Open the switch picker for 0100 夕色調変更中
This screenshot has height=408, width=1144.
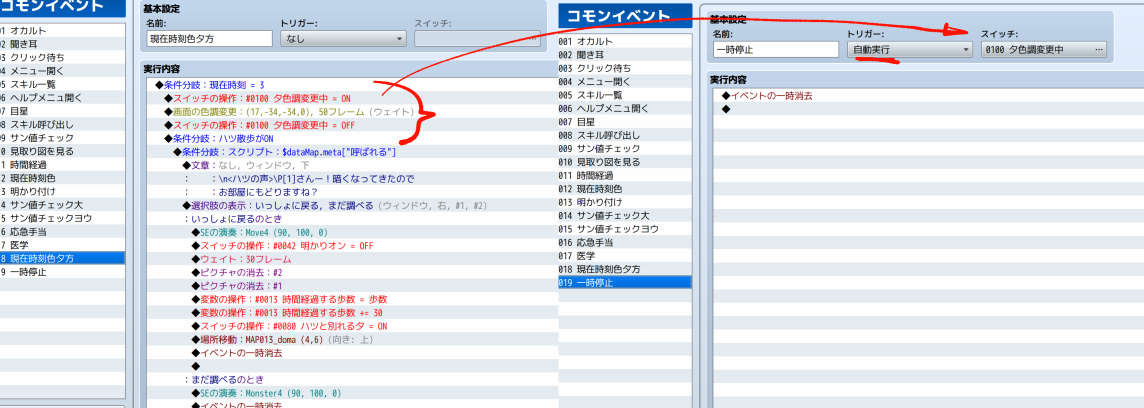1098,50
